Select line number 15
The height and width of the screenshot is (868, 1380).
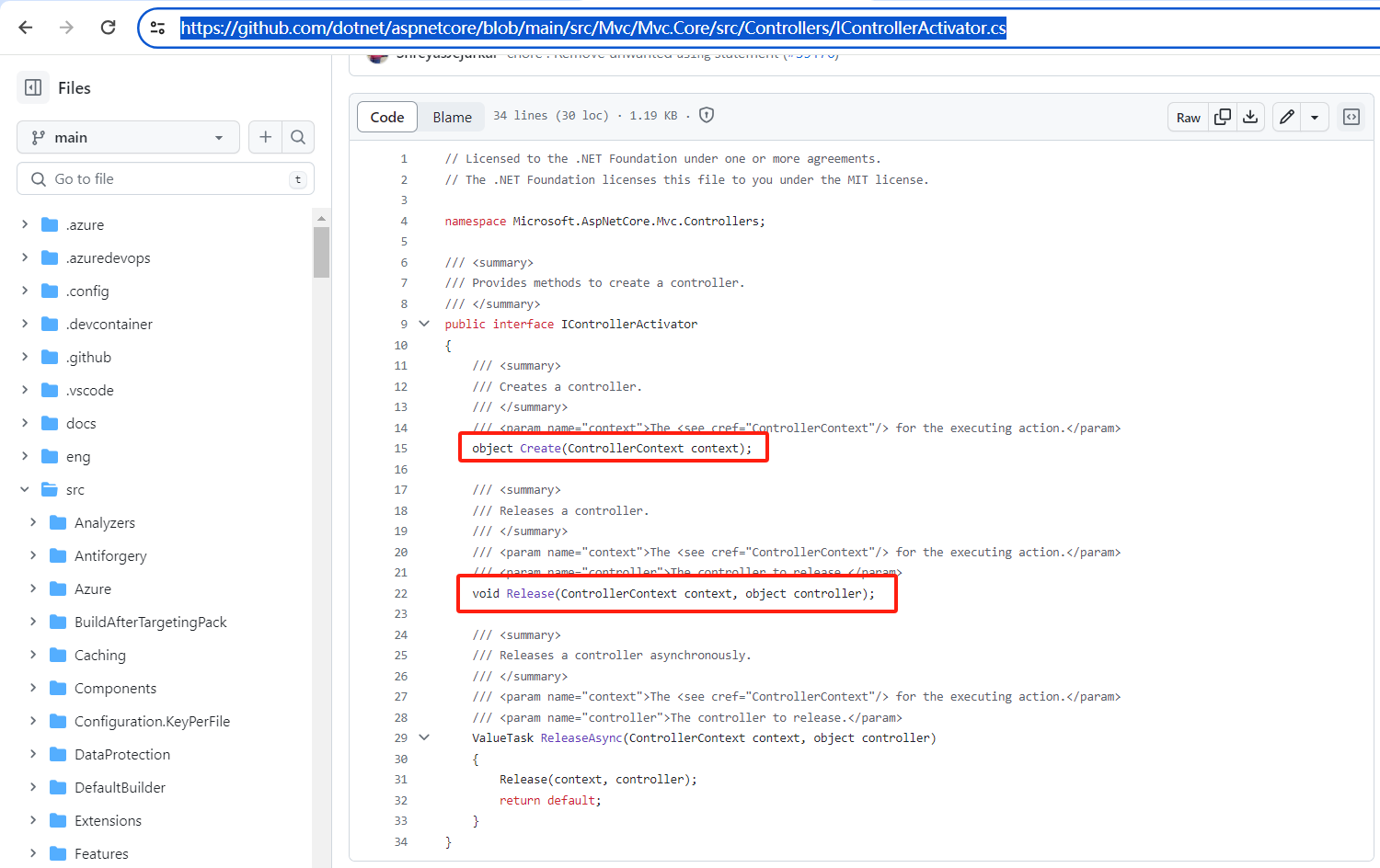coord(400,448)
